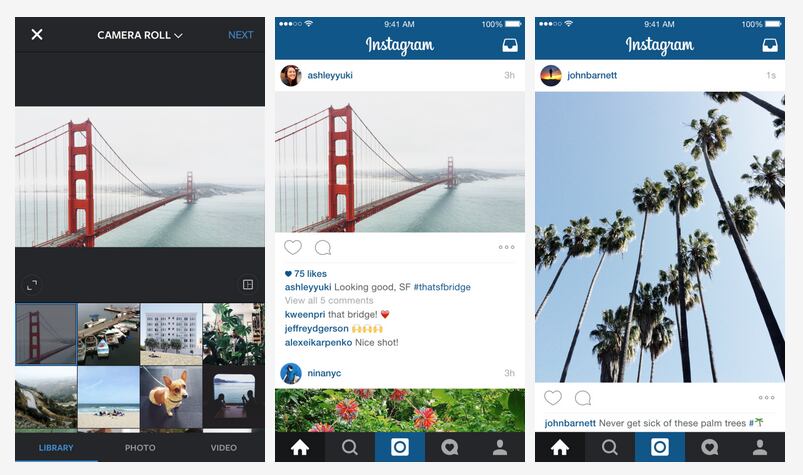Screen dimensions: 803x475
Task: Open the inbox tray icon on ashleyyuki's feed screen
Action: tap(510, 45)
